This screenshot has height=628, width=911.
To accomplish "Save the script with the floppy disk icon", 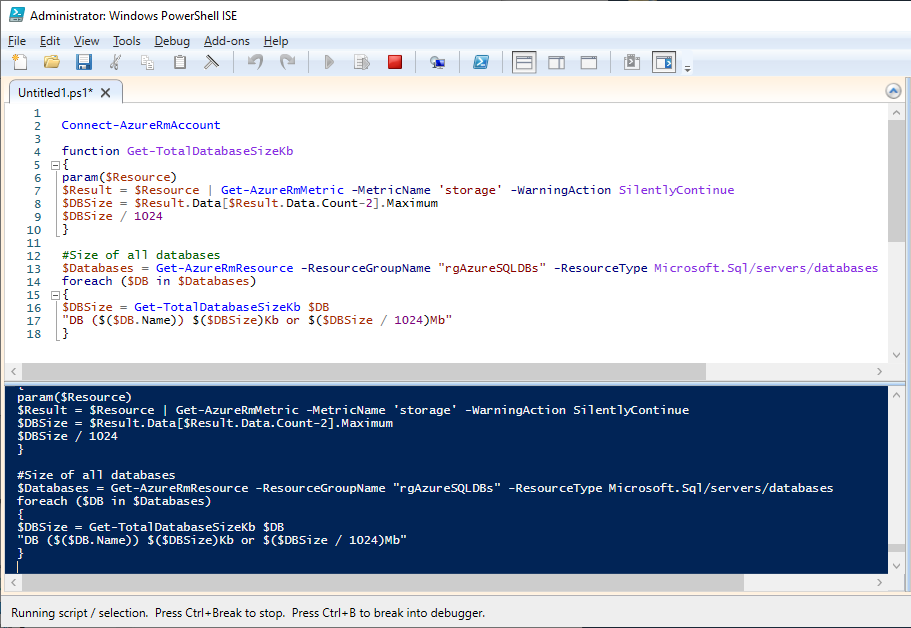I will coord(84,62).
